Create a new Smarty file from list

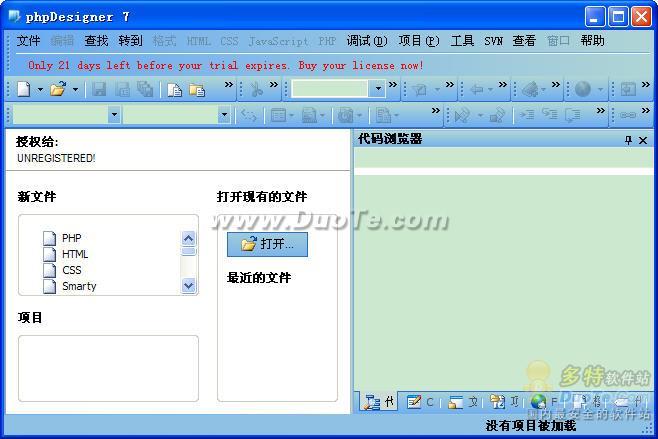(70, 286)
